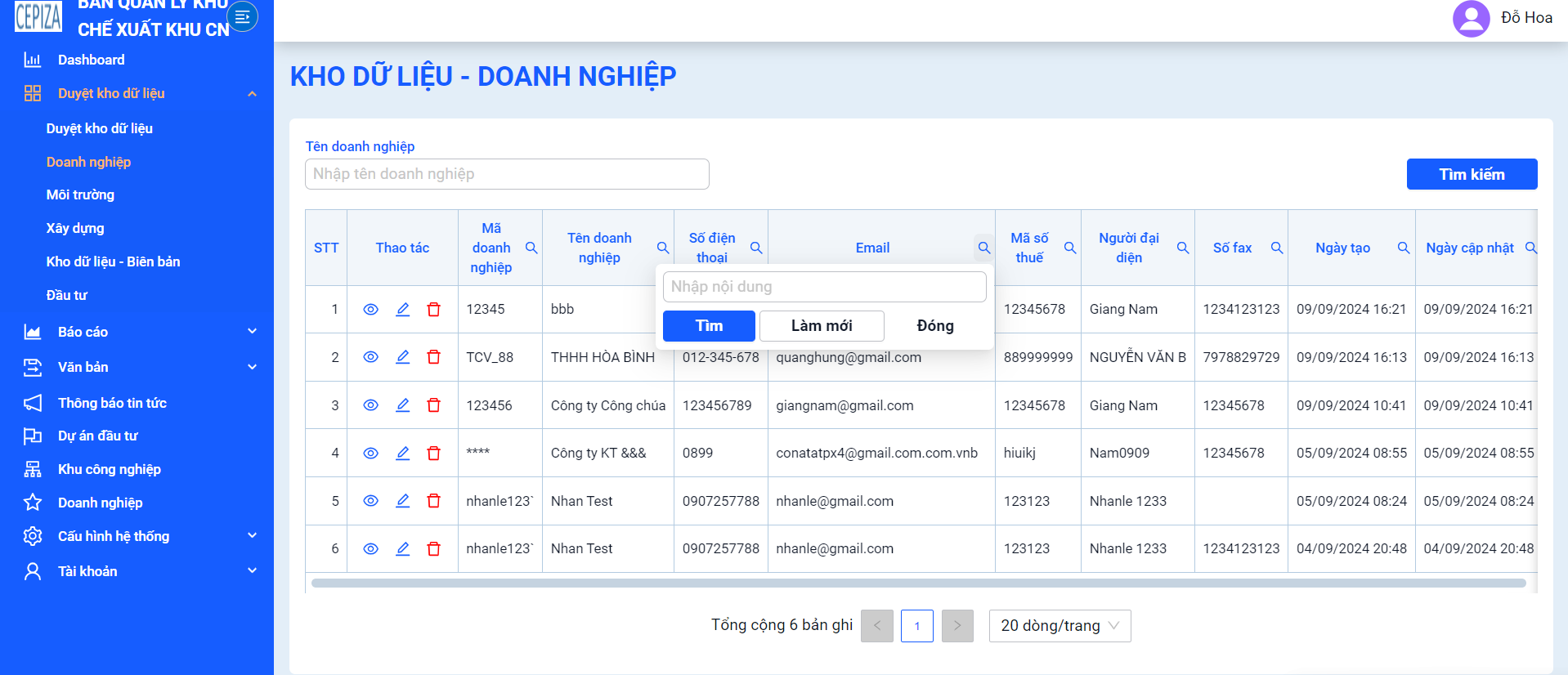
Task: Expand the Báo cáo submenu chevron
Action: click(253, 331)
